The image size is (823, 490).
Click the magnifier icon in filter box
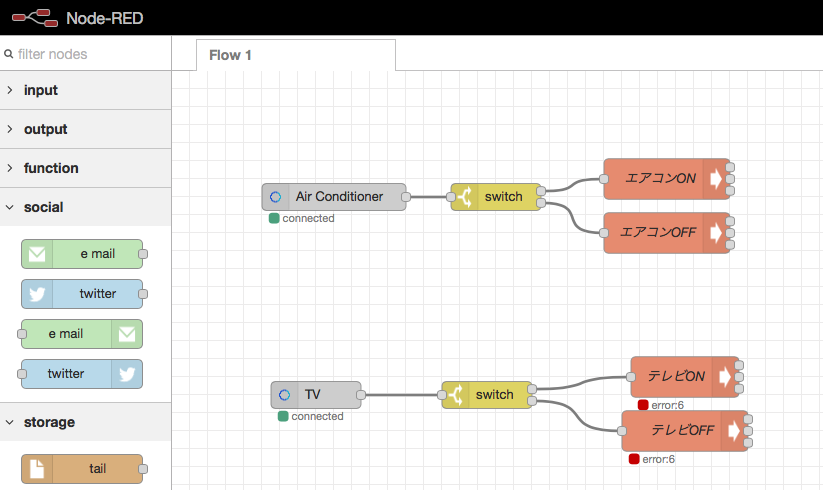8,54
